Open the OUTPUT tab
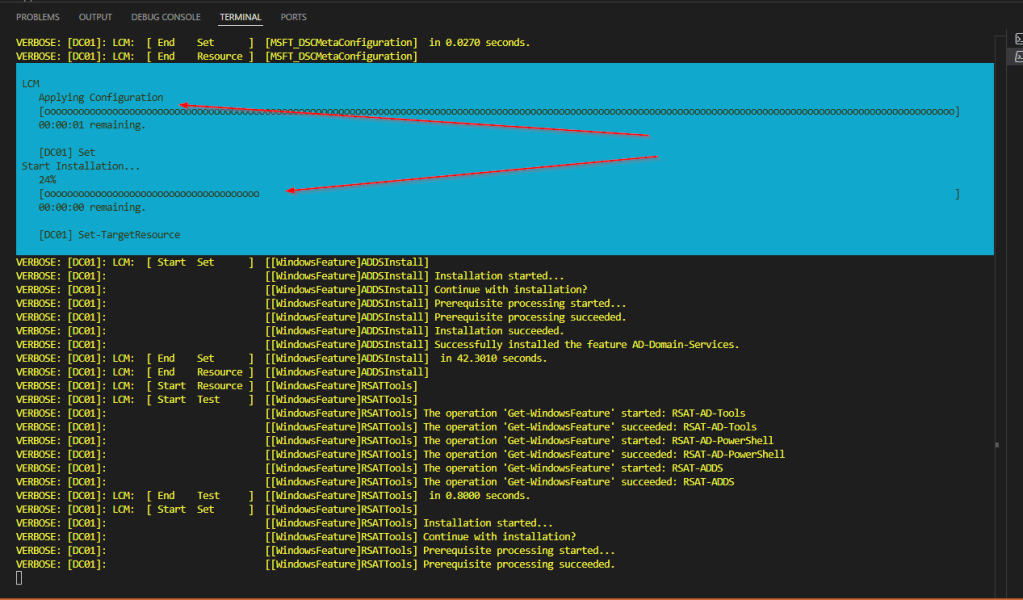1023x600 pixels. pos(95,17)
